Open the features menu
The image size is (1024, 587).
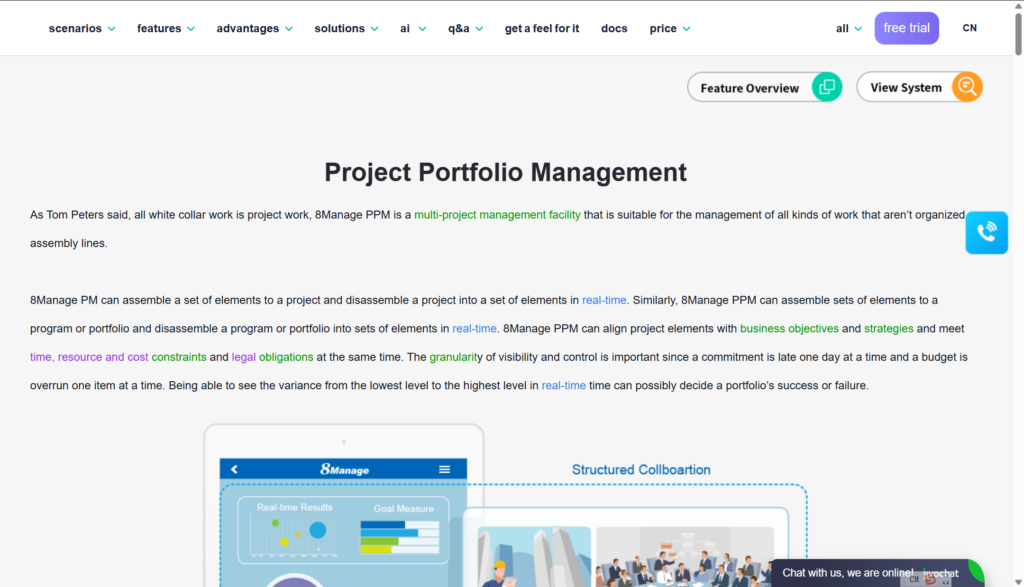pos(159,28)
